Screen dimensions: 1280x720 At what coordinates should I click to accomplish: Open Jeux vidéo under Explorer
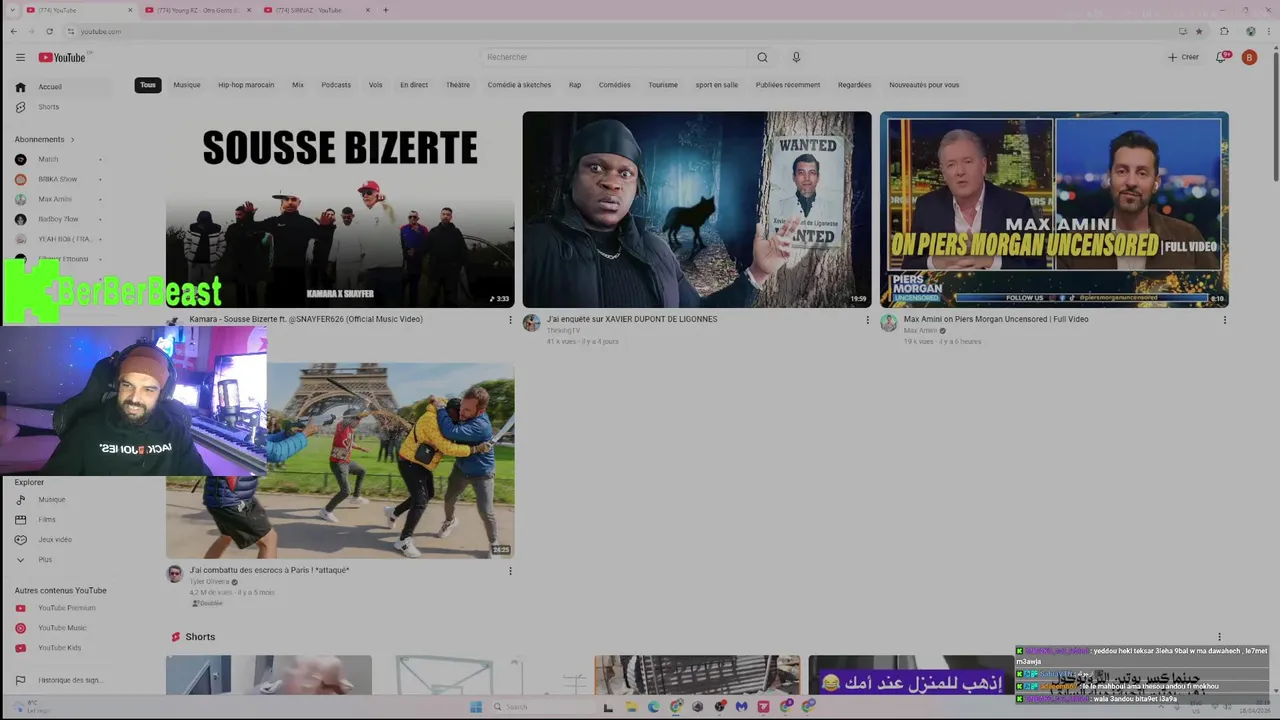(60, 540)
